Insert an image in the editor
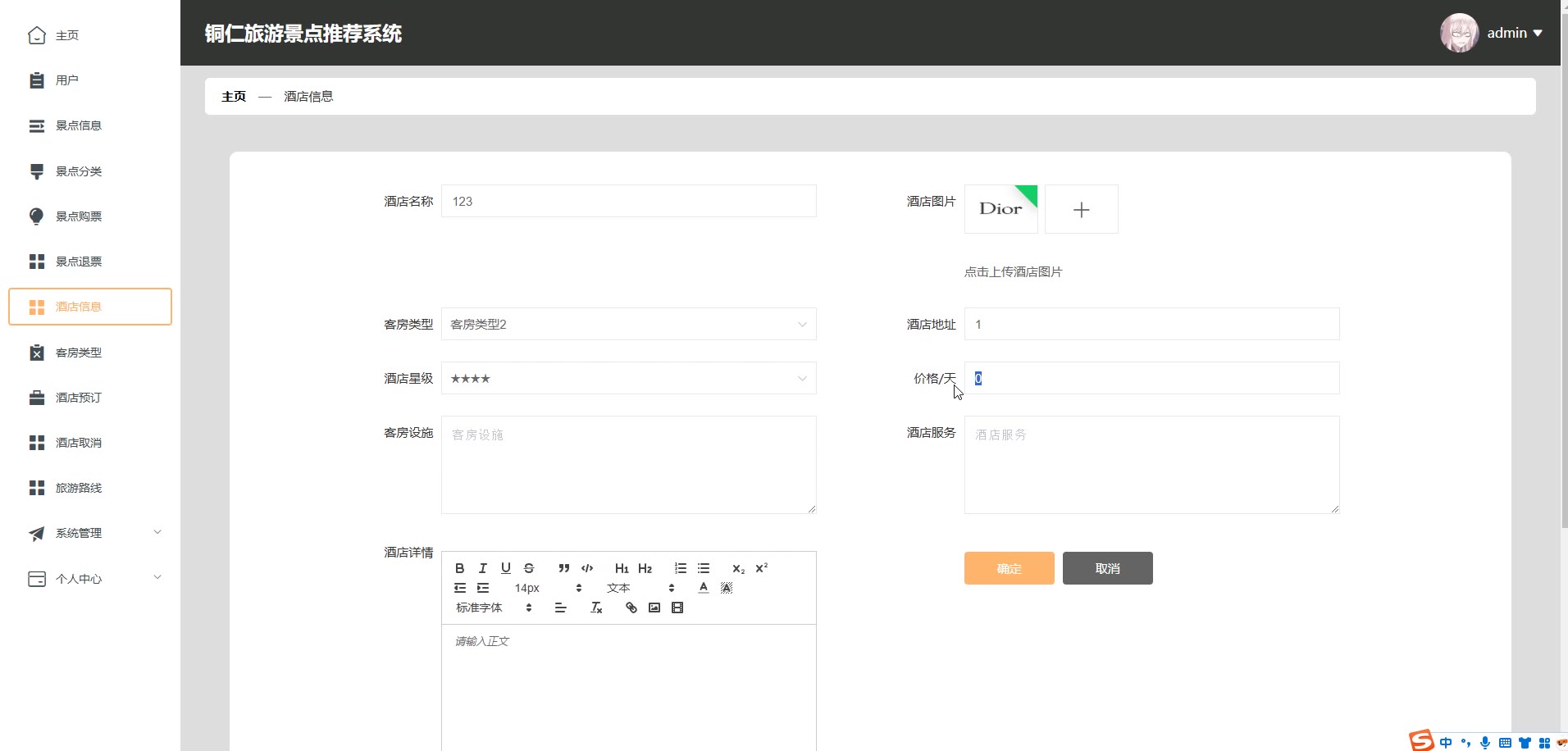 tap(654, 608)
